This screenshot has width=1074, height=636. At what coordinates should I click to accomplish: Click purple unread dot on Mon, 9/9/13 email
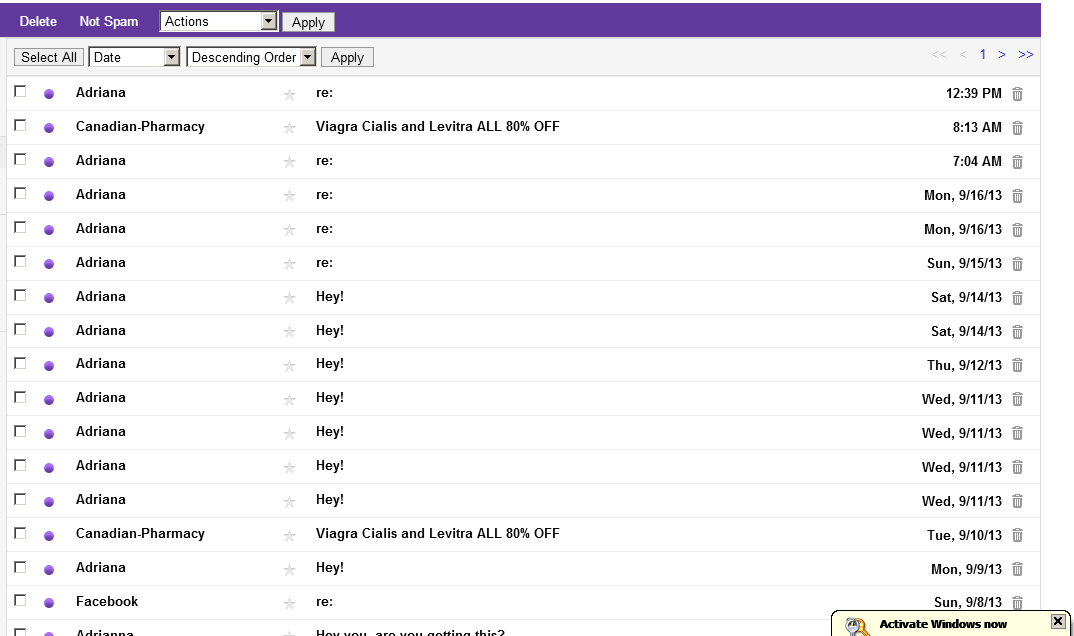click(49, 570)
